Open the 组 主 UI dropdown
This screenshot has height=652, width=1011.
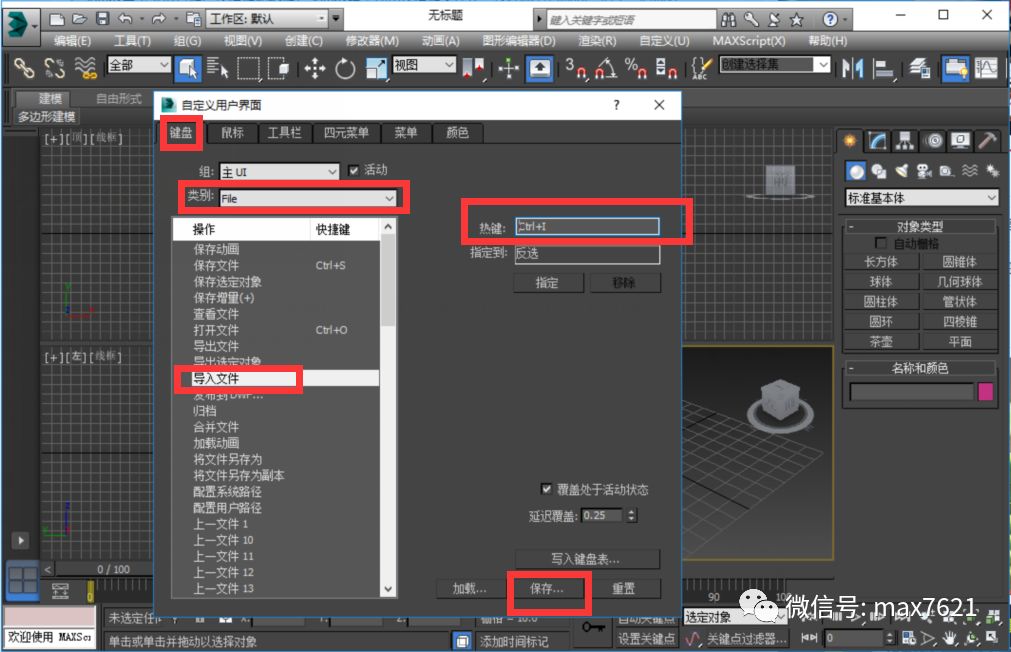(279, 172)
